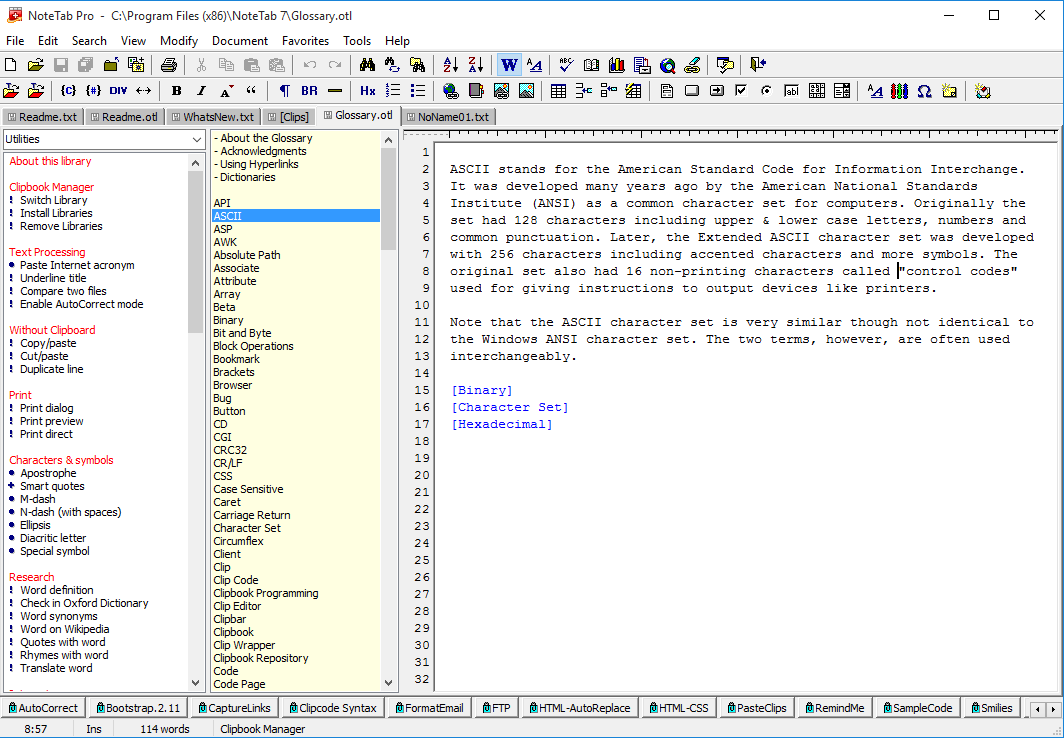Search the web with the globe icon
Screen dimensions: 1064x738
pyautogui.click(x=666, y=64)
